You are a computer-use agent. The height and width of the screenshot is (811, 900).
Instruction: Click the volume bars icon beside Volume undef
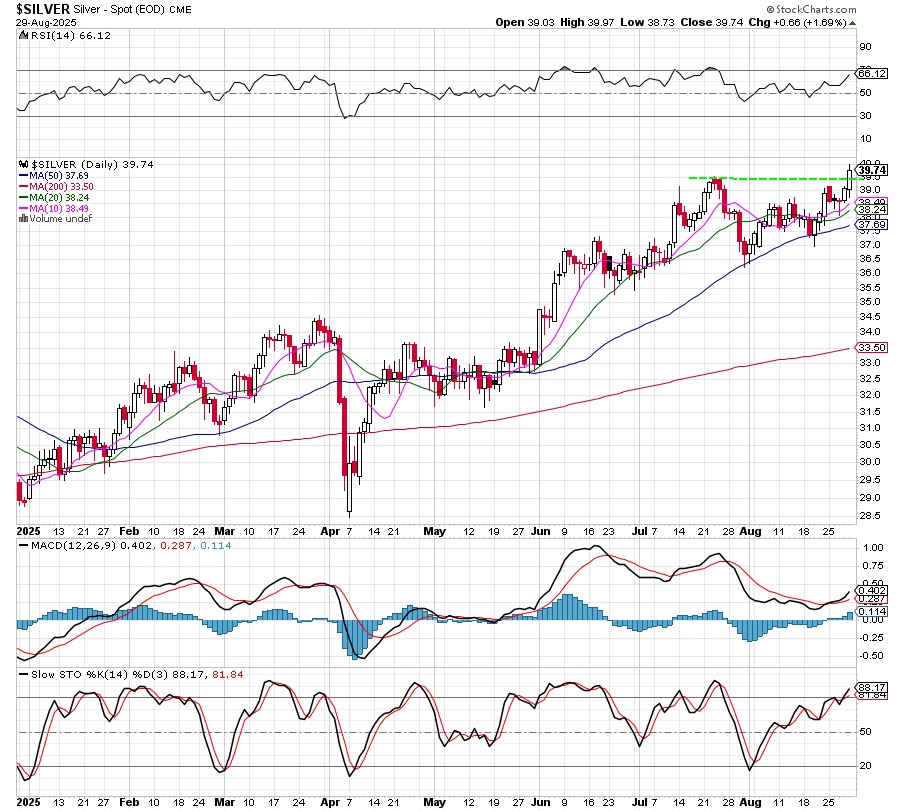pyautogui.click(x=23, y=219)
